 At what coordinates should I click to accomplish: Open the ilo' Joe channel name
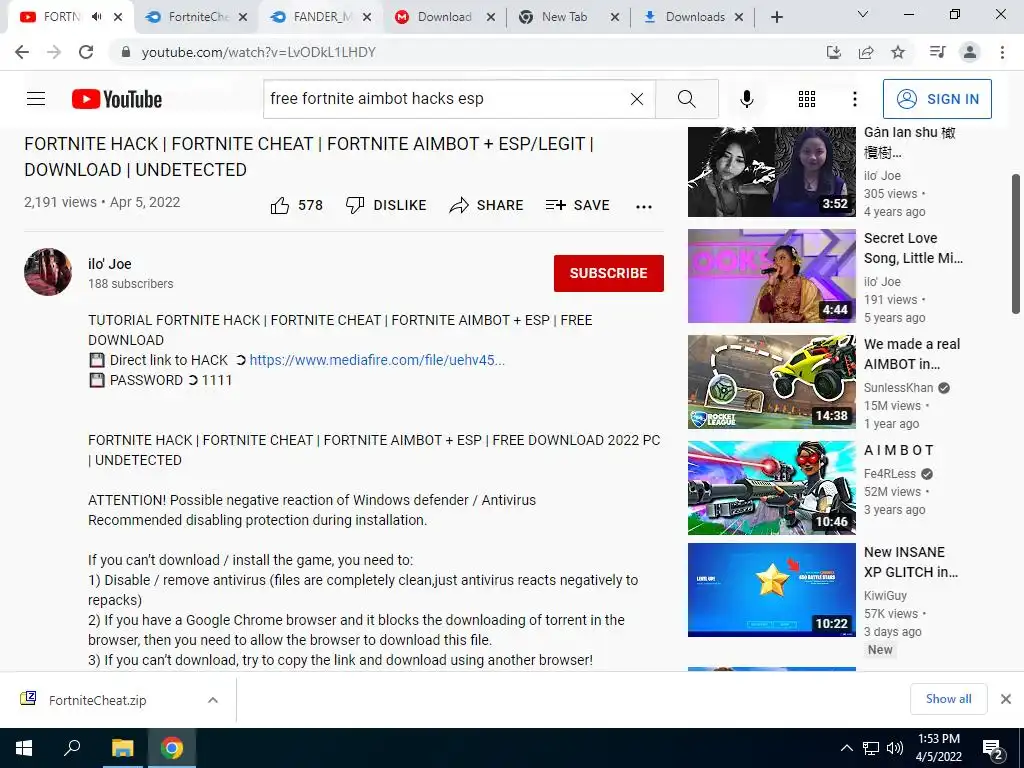point(110,264)
